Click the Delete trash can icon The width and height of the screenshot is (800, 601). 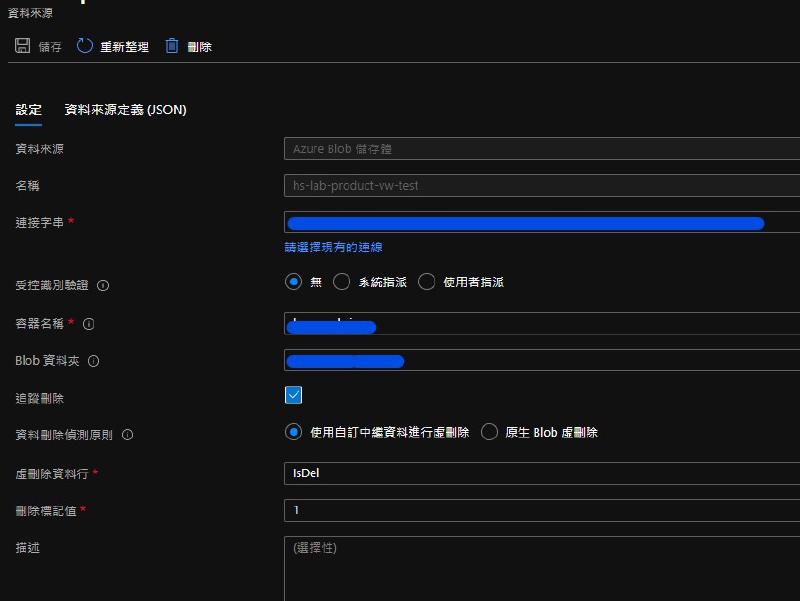tap(172, 46)
